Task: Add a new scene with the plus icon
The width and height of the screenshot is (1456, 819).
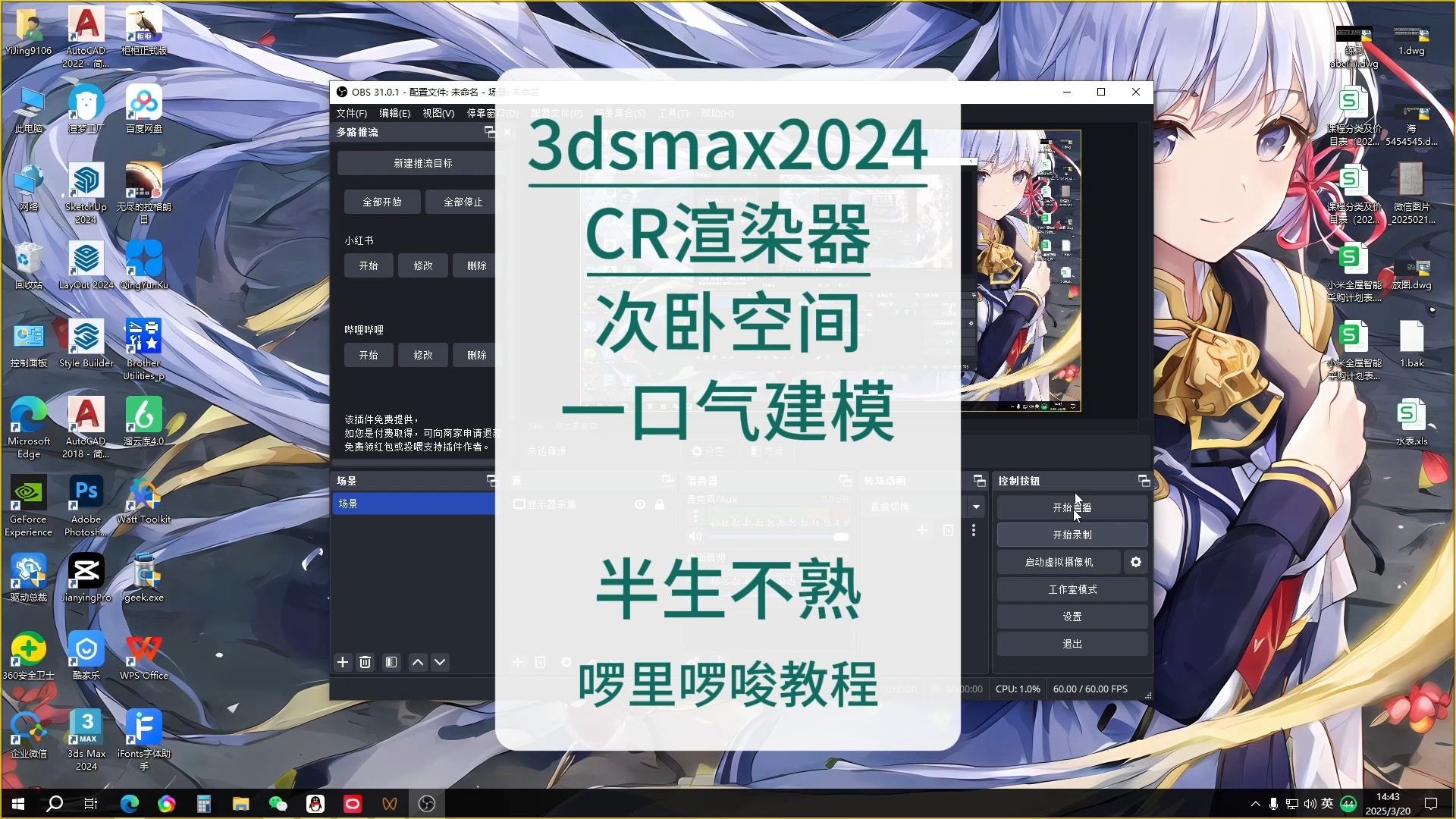Action: [x=342, y=662]
